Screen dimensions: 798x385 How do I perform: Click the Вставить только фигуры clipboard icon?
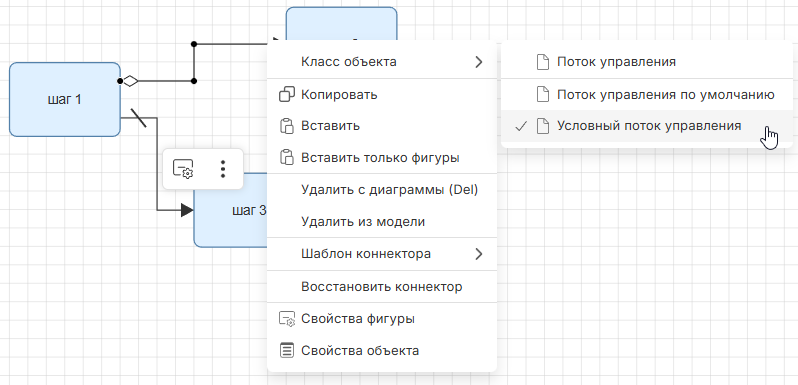point(288,157)
